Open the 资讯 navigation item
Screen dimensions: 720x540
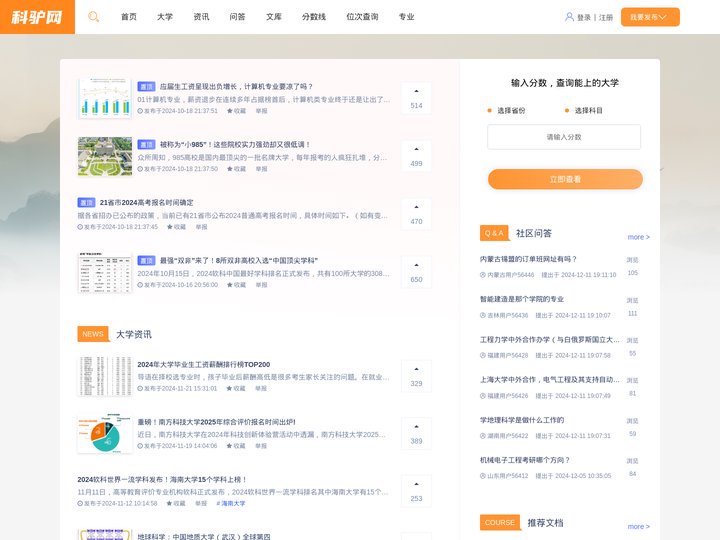pos(201,17)
